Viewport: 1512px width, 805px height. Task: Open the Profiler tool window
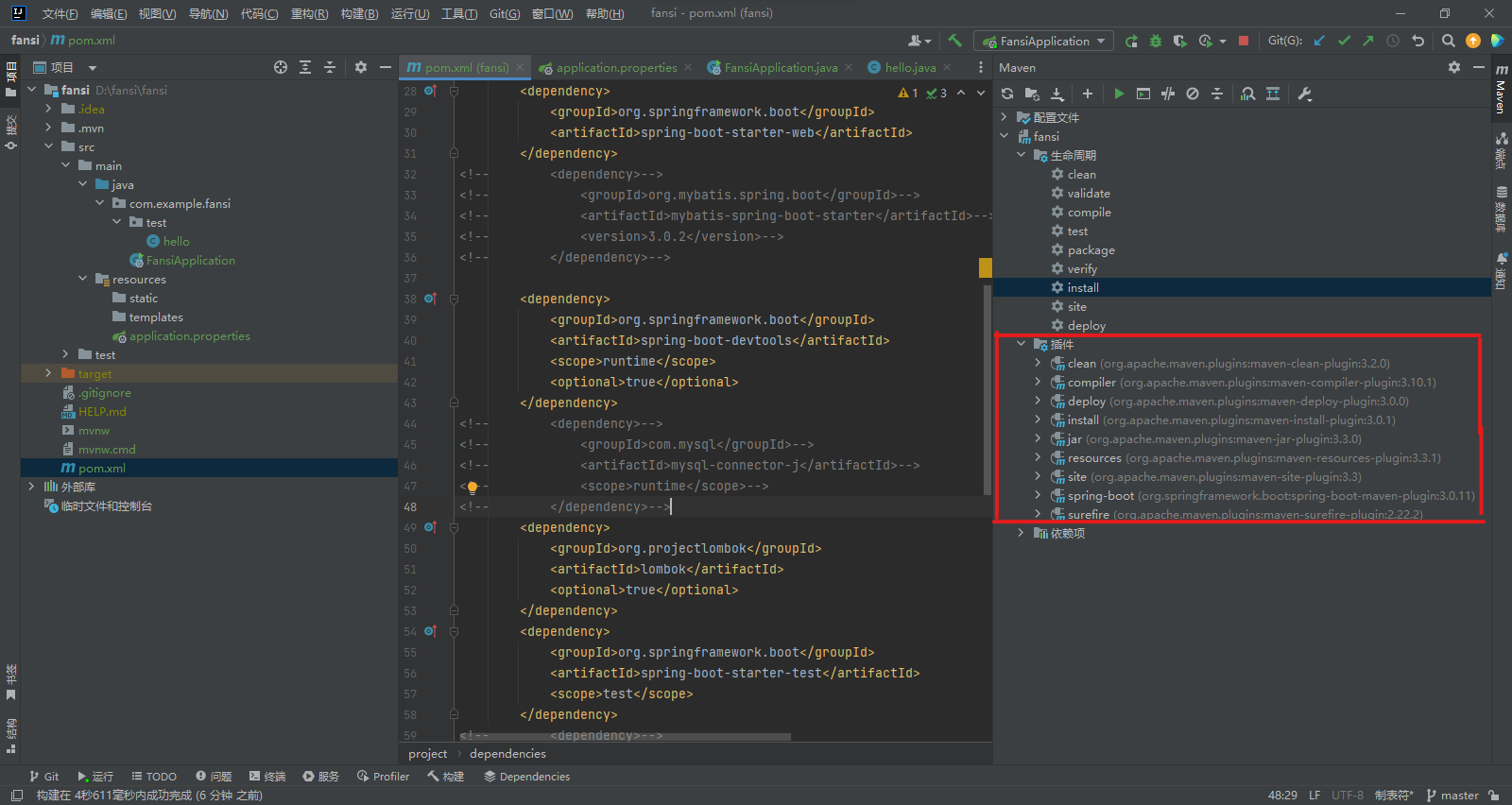pyautogui.click(x=383, y=776)
